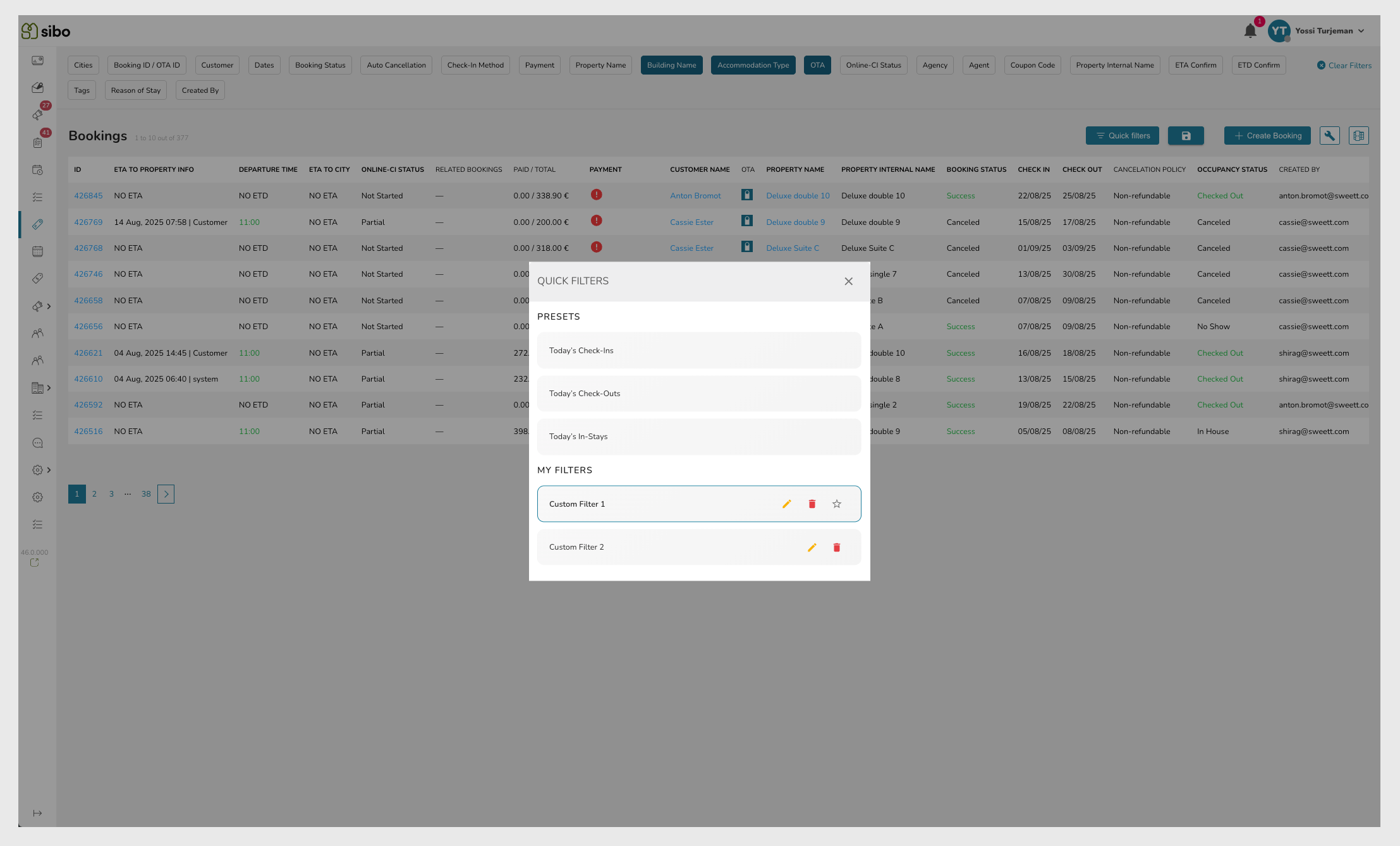1400x846 pixels.
Task: Open the table columns layout icon
Action: (x=1358, y=136)
